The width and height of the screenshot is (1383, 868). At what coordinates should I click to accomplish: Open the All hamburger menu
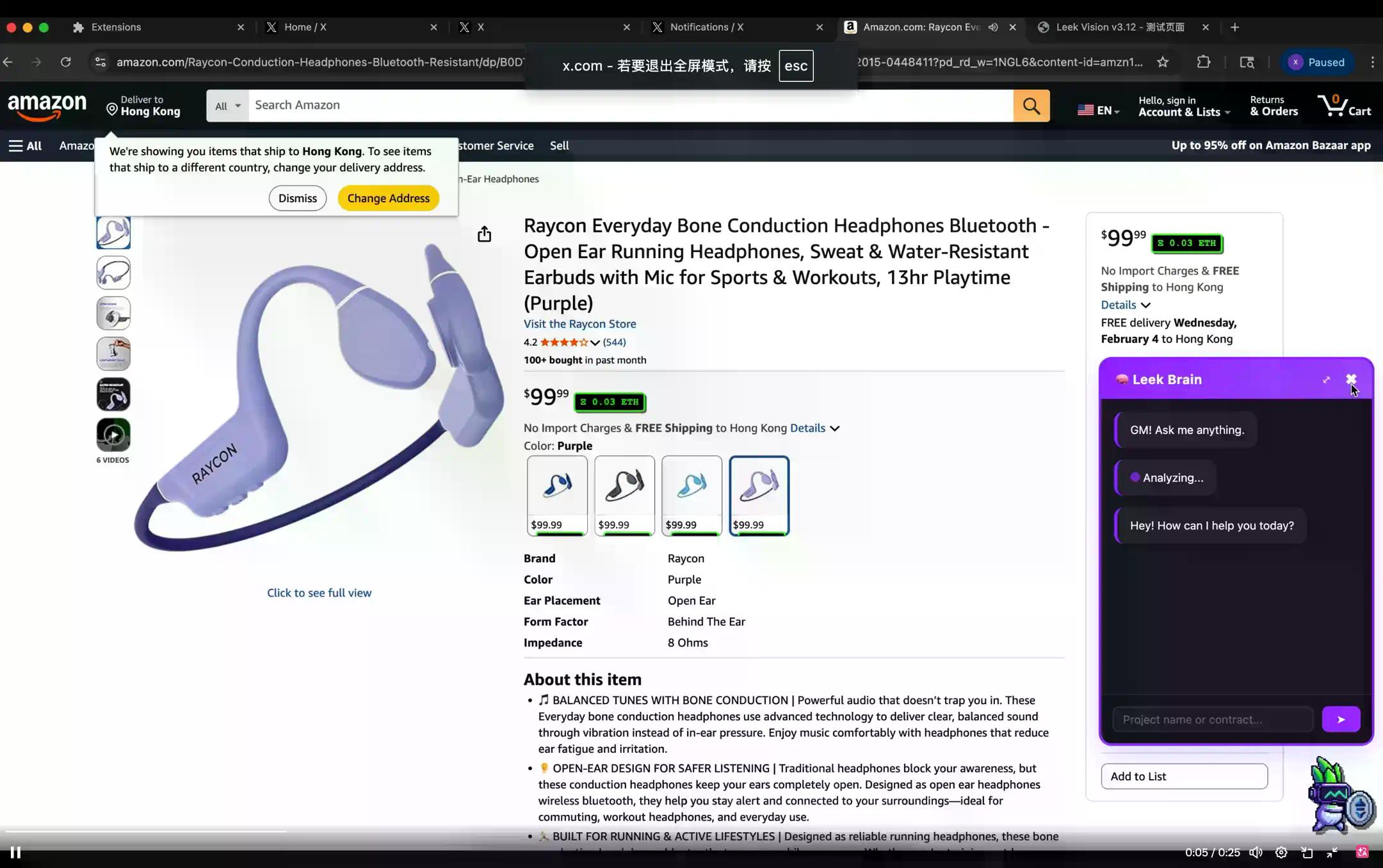click(25, 146)
